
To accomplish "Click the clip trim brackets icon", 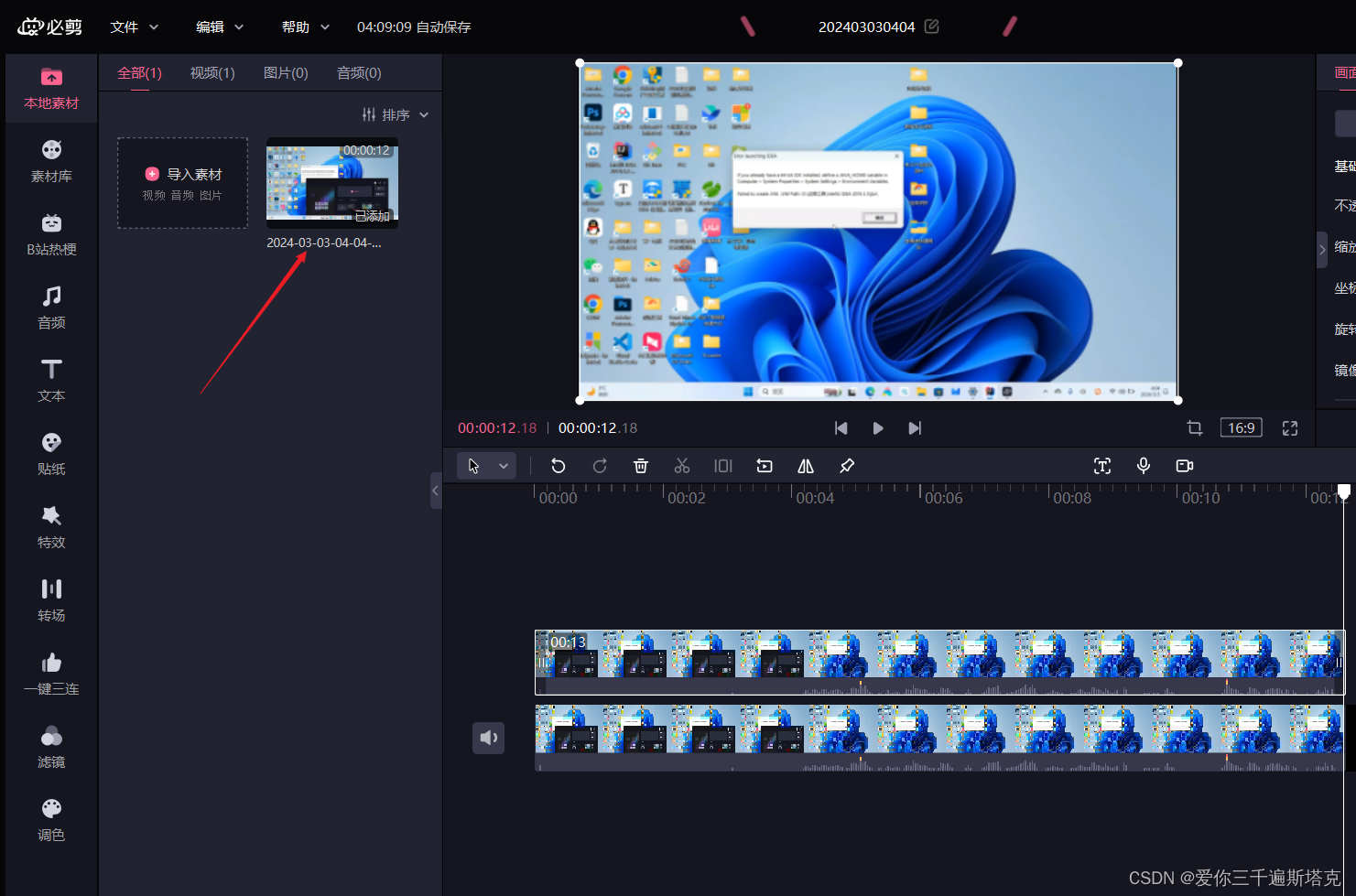I will [723, 466].
